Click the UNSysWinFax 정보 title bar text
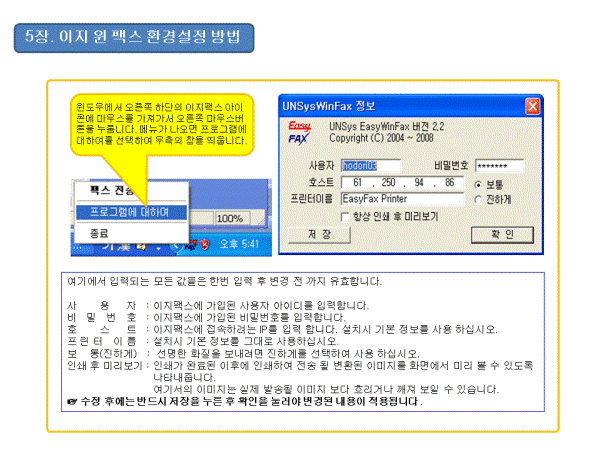Viewport: 600px width, 450px height. tap(328, 106)
